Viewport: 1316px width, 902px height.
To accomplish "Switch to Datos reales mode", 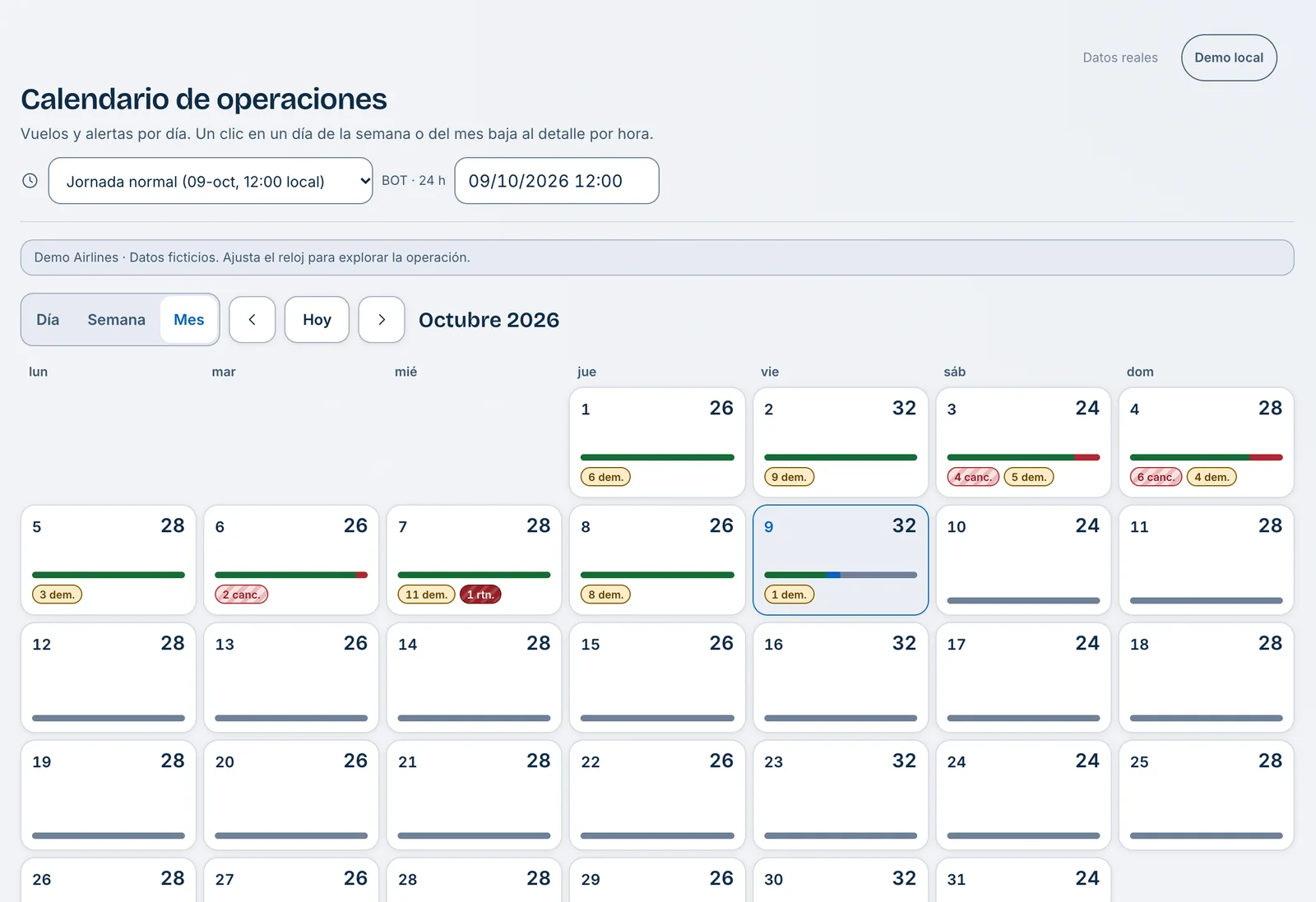I will click(1120, 58).
